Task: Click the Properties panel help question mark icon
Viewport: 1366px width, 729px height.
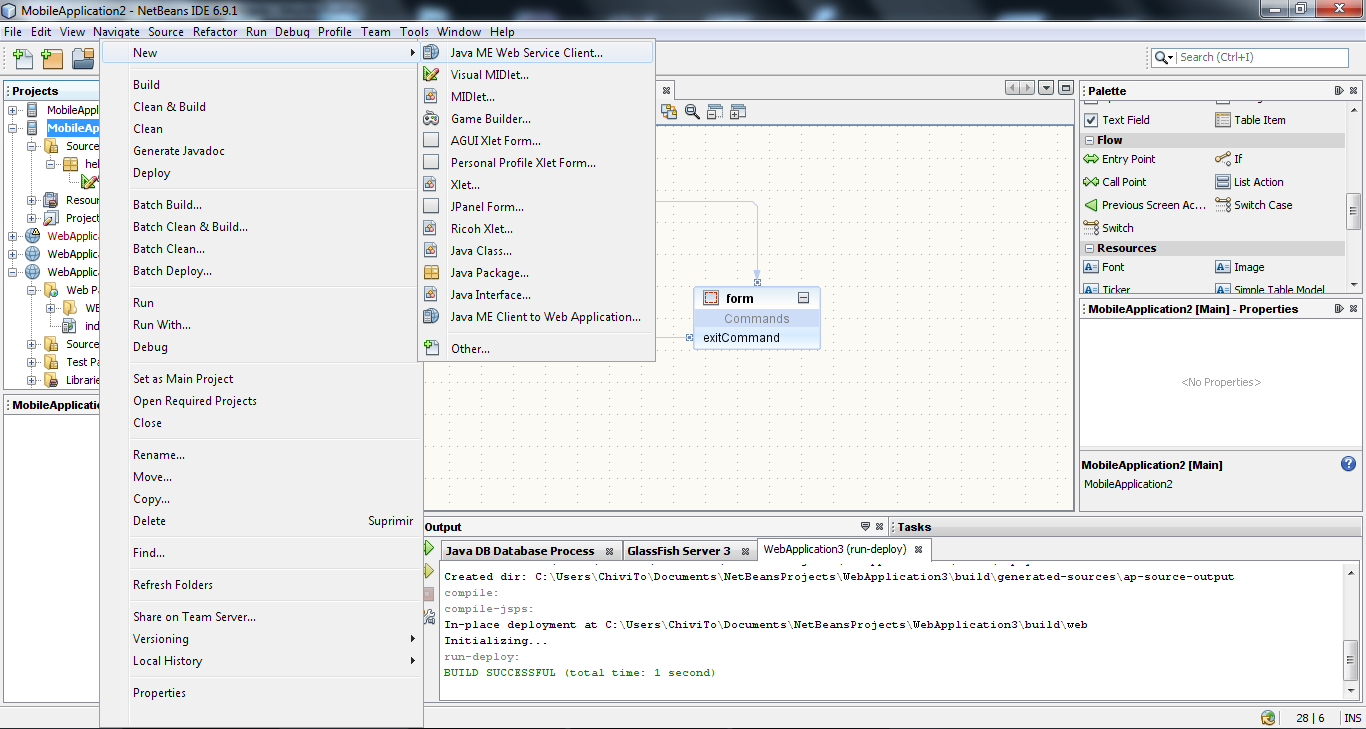Action: pyautogui.click(x=1349, y=464)
